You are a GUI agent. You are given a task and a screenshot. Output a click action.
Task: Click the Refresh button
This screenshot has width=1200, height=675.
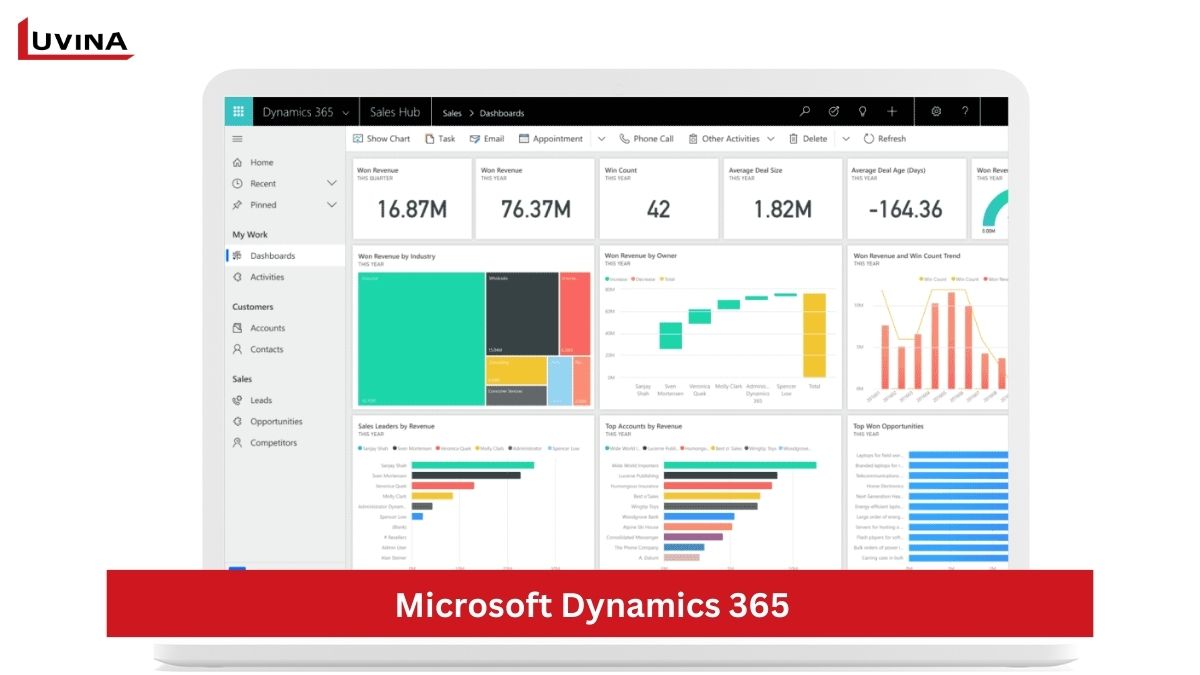[x=885, y=139]
